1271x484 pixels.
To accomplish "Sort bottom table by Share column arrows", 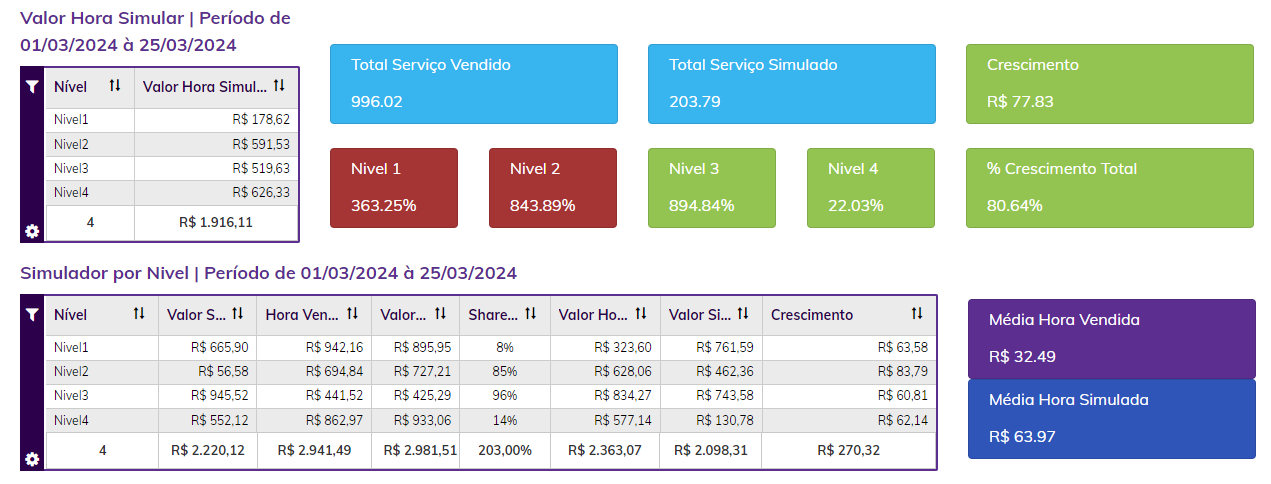I will (531, 314).
